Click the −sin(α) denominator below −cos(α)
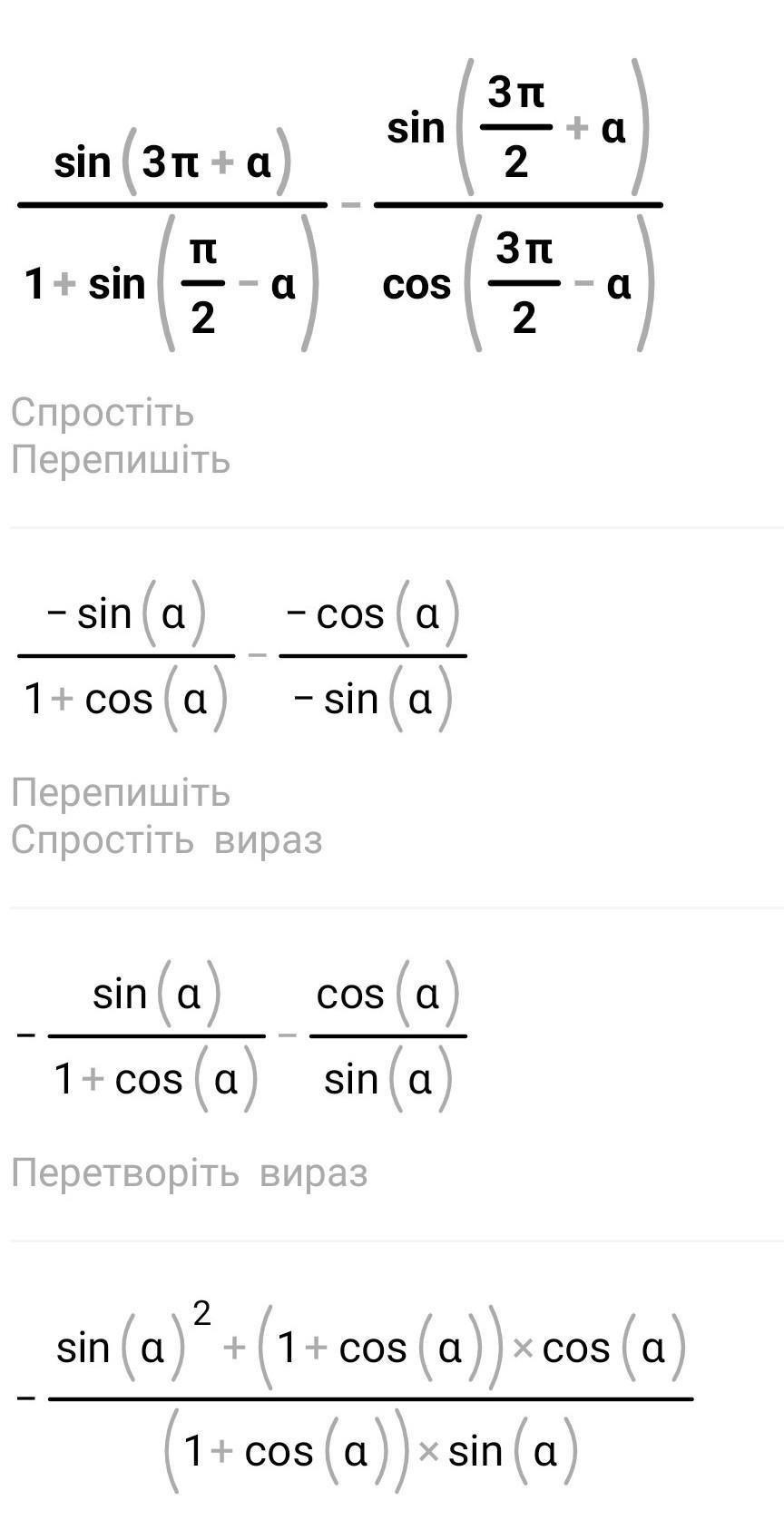The width and height of the screenshot is (784, 1530). (x=372, y=699)
